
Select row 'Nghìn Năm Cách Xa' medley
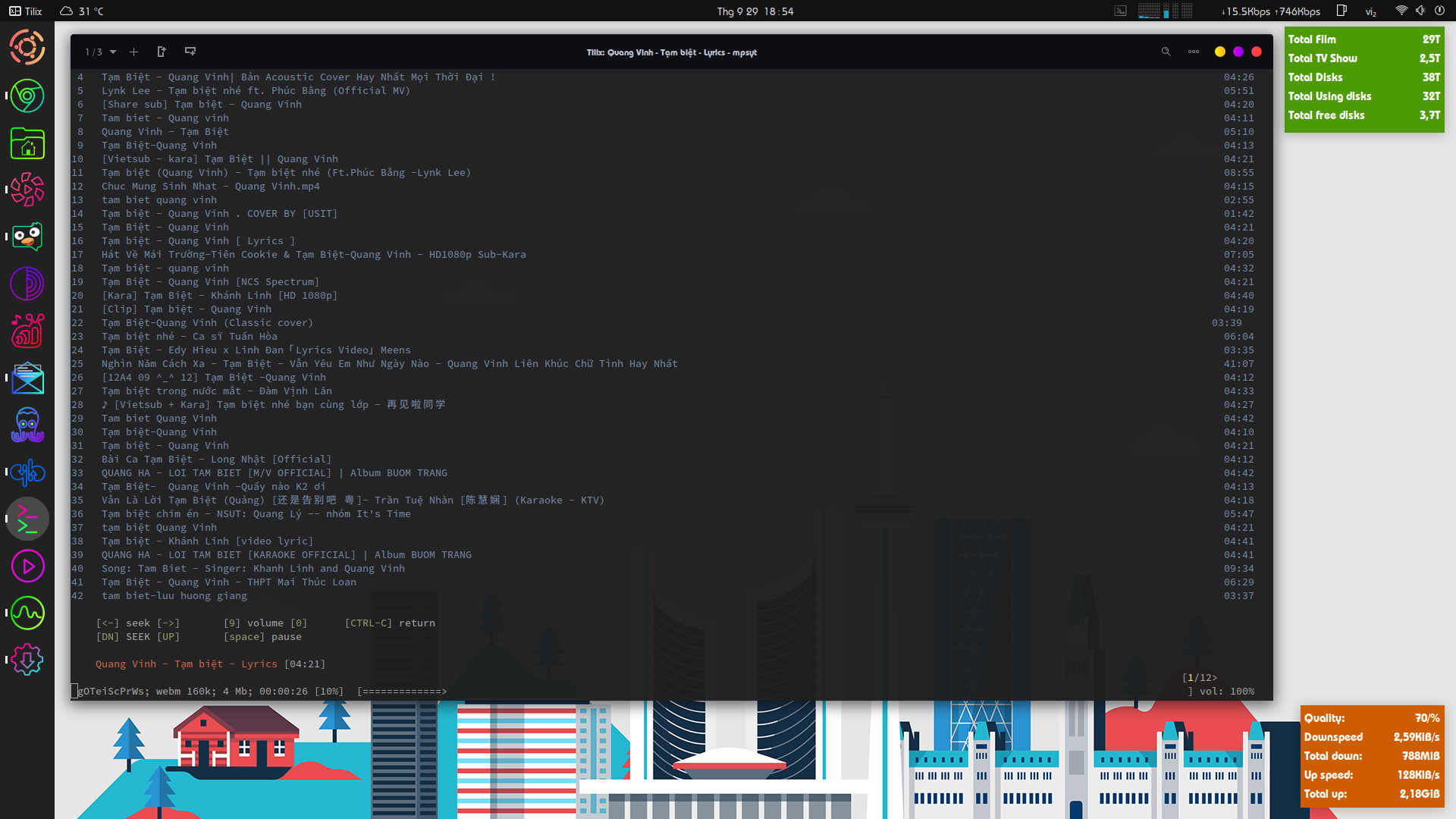(x=390, y=364)
